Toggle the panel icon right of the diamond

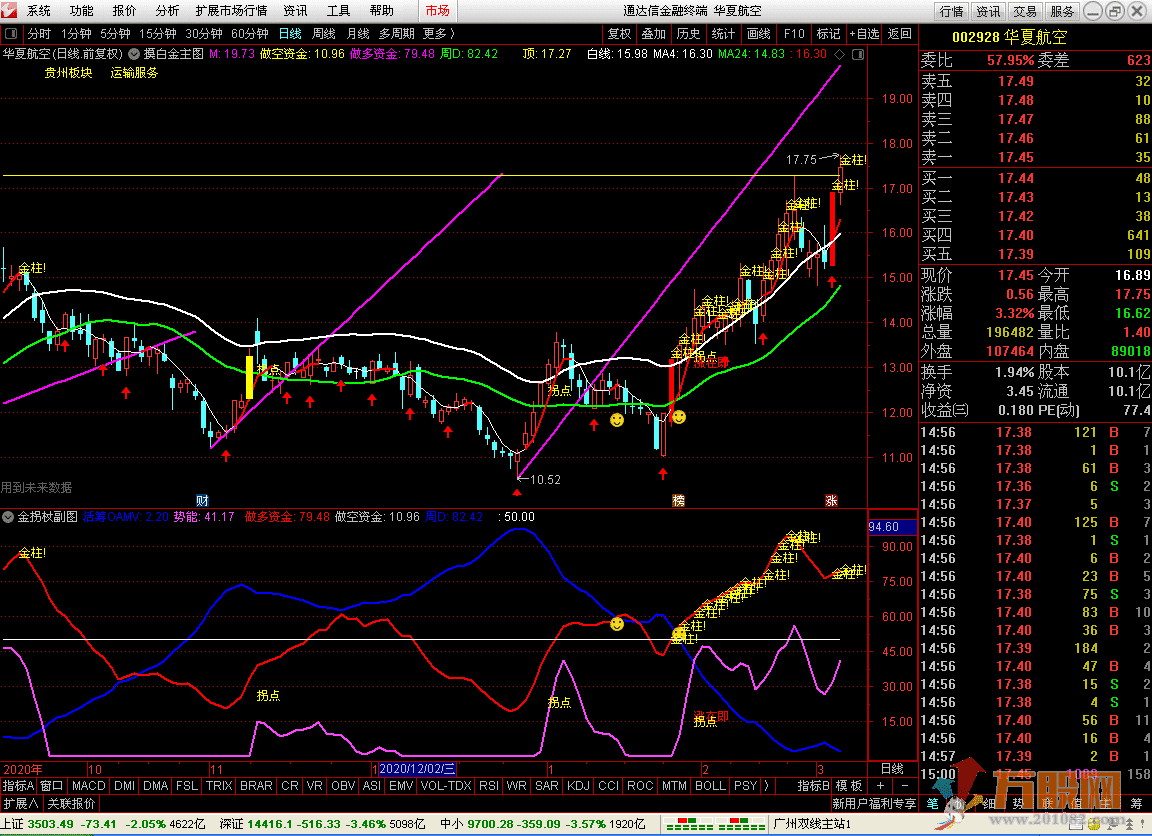click(x=857, y=54)
